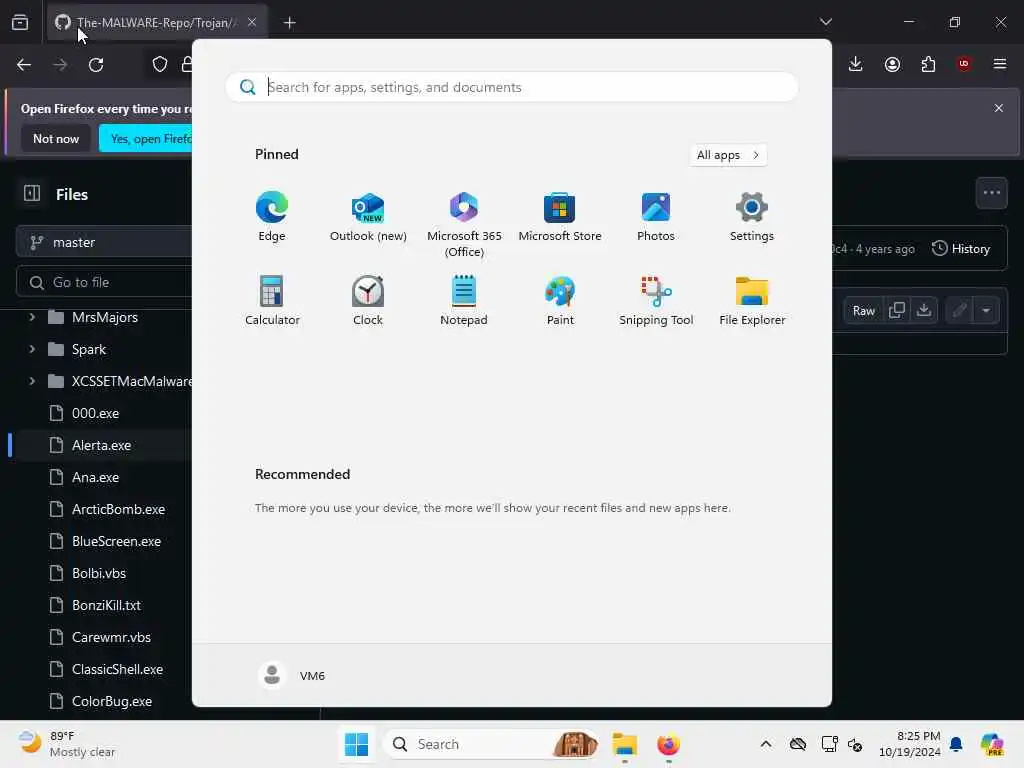This screenshot has width=1024, height=768.
Task: Copy raw file contents on GitHub
Action: (897, 310)
